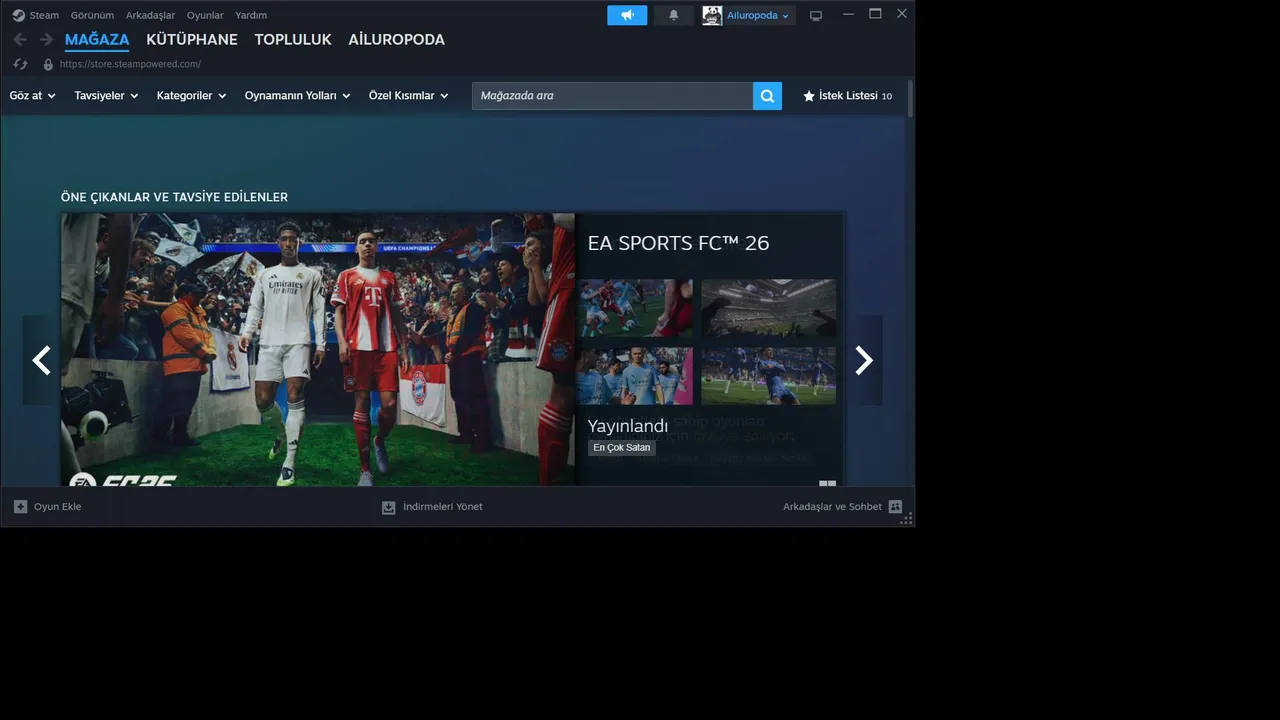Open the İstek Listesi link
1280x720 pixels.
(x=848, y=96)
